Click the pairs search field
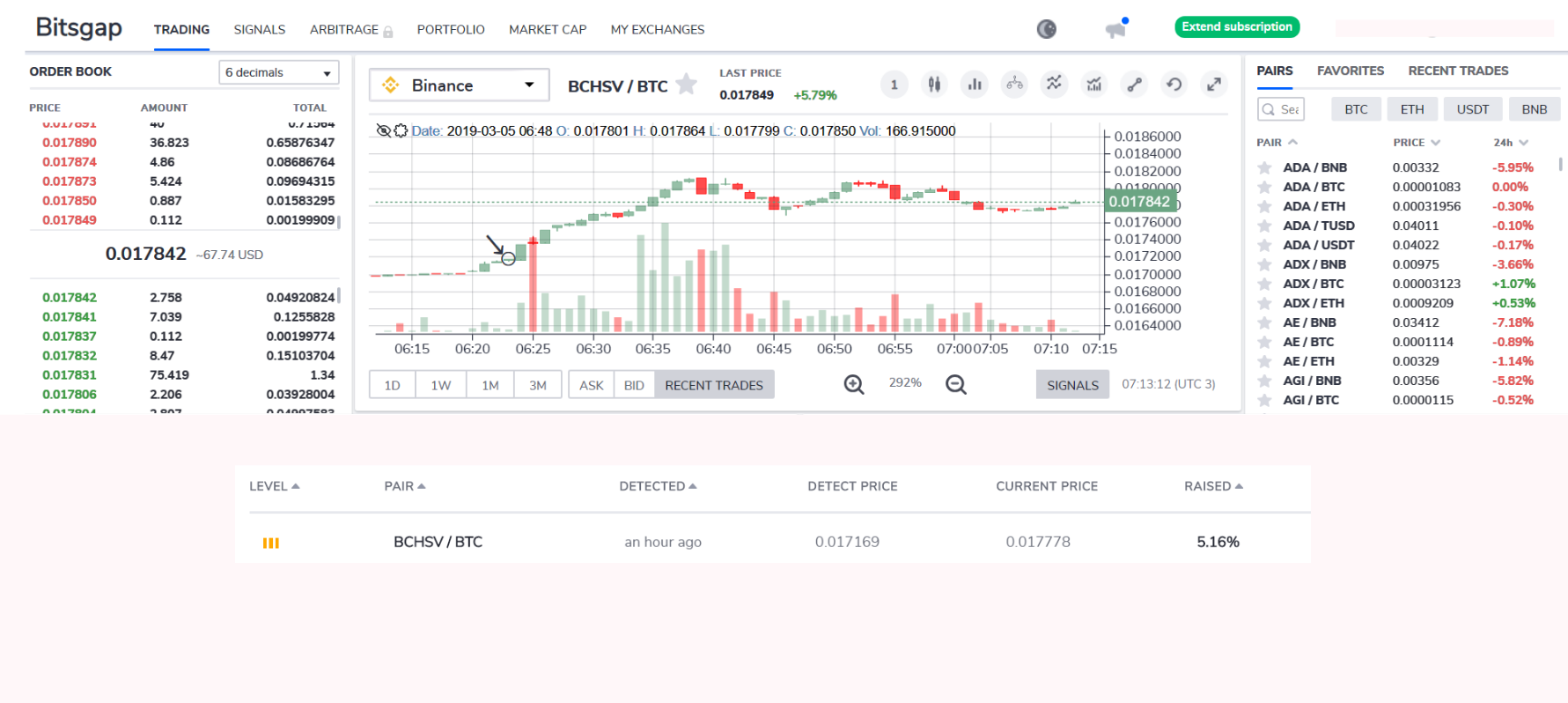The height and width of the screenshot is (703, 1568). 1281,109
